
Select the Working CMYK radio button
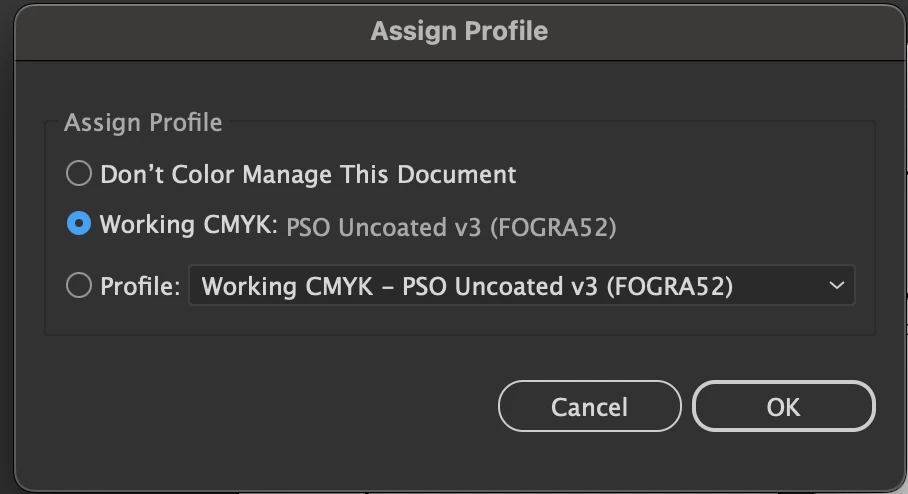pyautogui.click(x=78, y=225)
